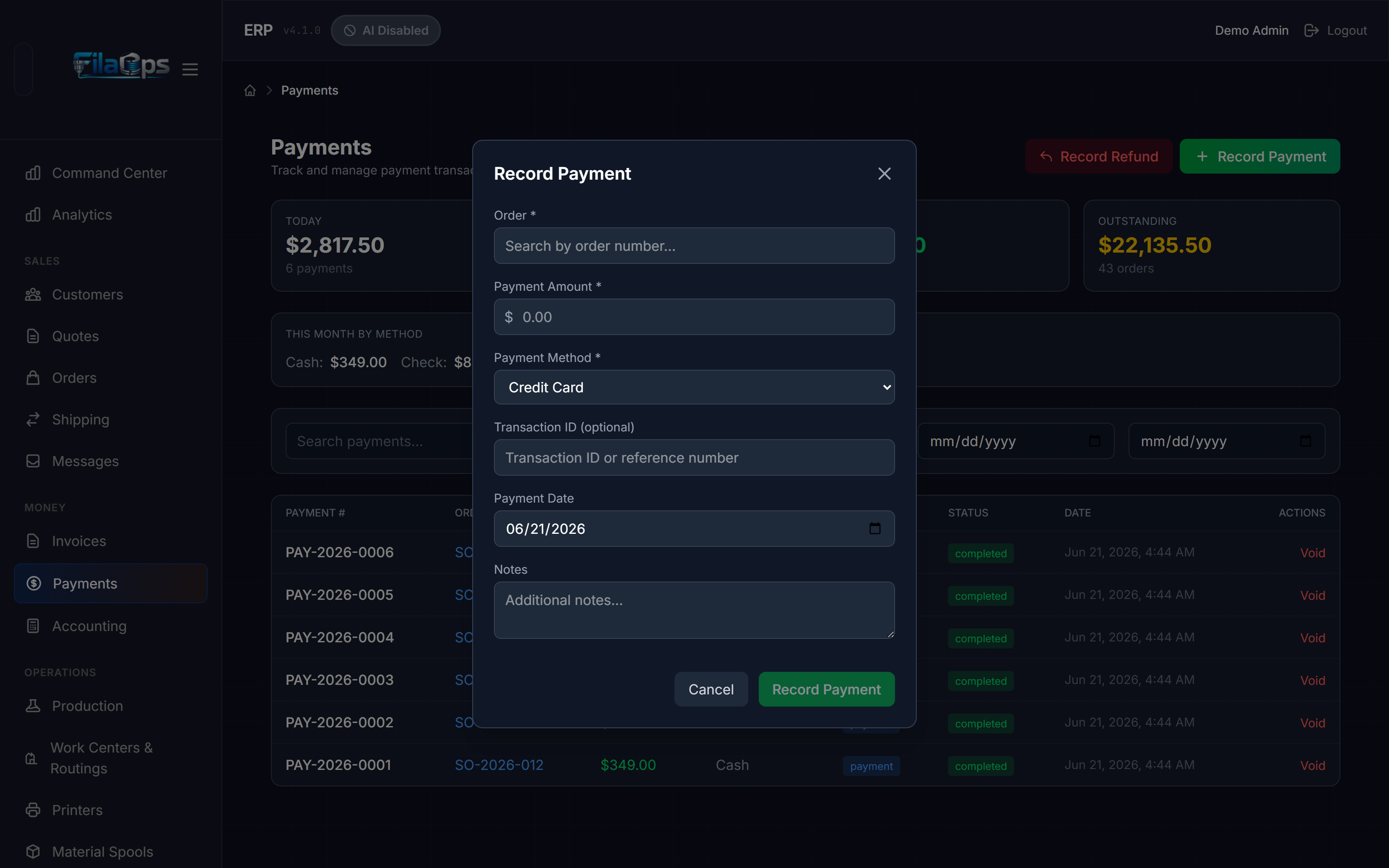Open calendar on first date filter
Screen dimensions: 1389x868
point(1095,441)
